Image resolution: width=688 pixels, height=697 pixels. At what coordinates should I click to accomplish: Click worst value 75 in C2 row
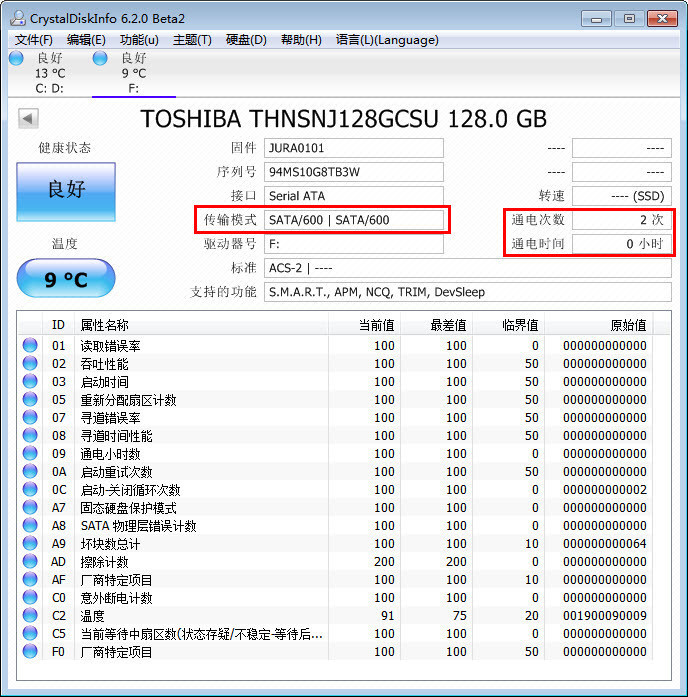(x=460, y=616)
